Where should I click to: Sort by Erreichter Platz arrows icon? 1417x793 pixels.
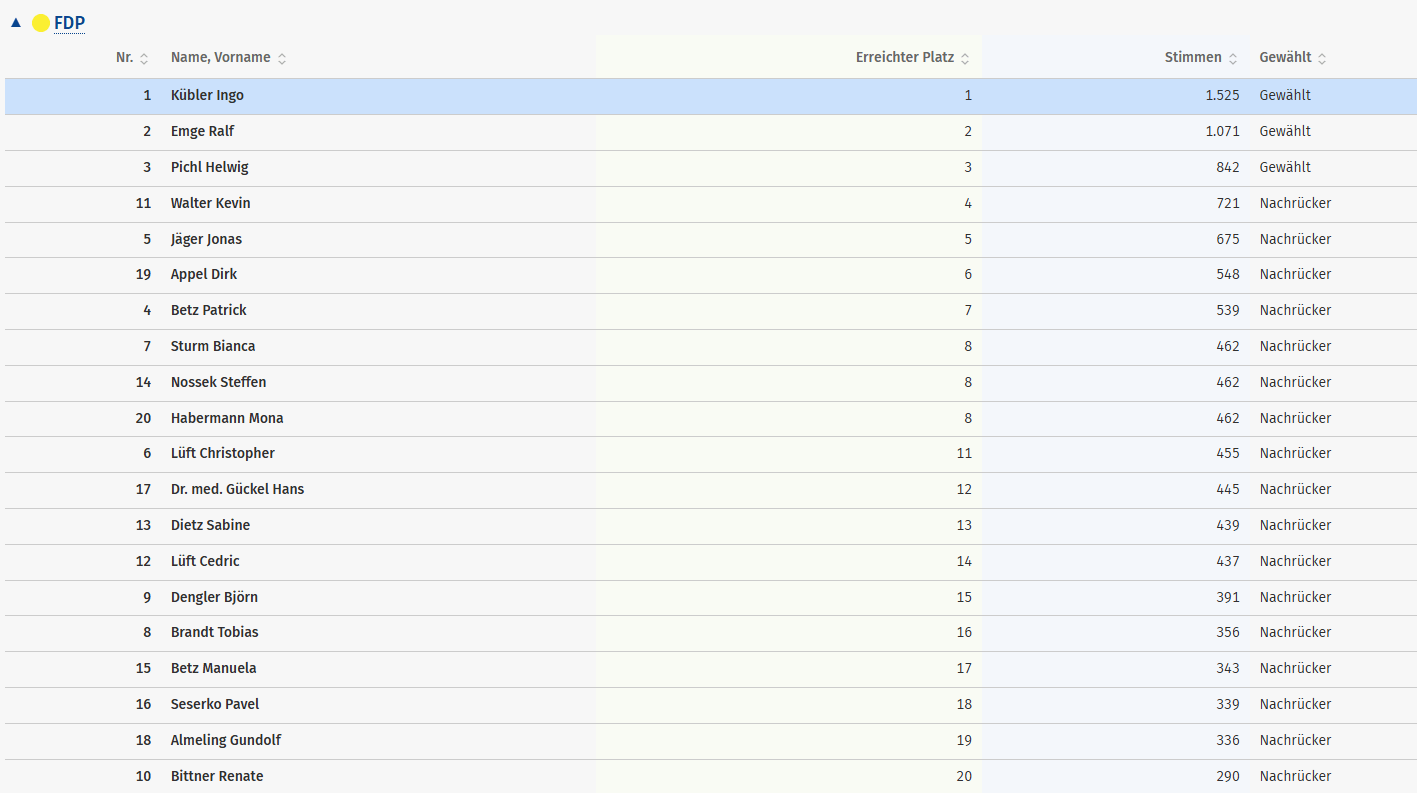(x=965, y=59)
